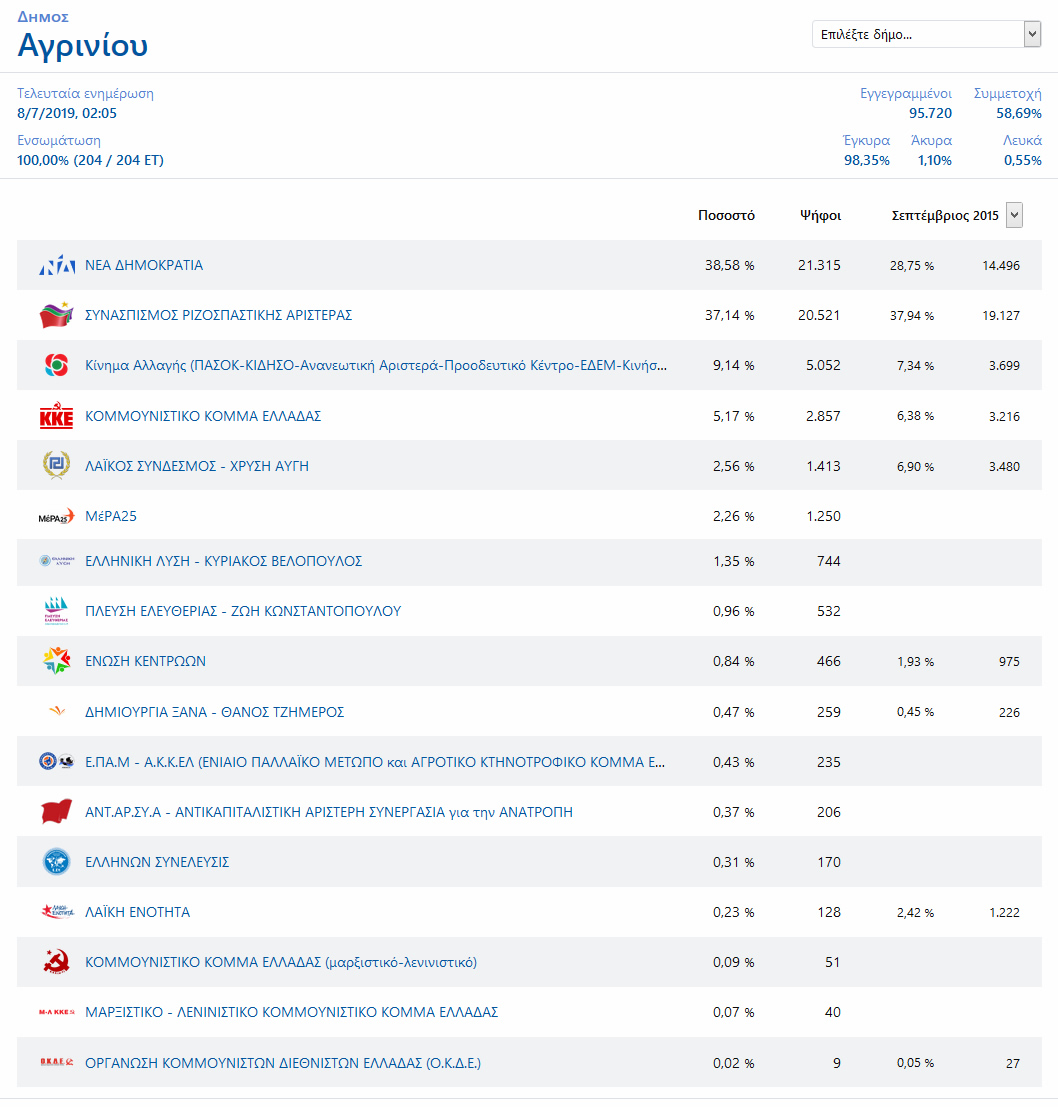Click the Ο.Κ.Δ.Ε. party logo
The height and width of the screenshot is (1107, 1058).
pos(56,1063)
